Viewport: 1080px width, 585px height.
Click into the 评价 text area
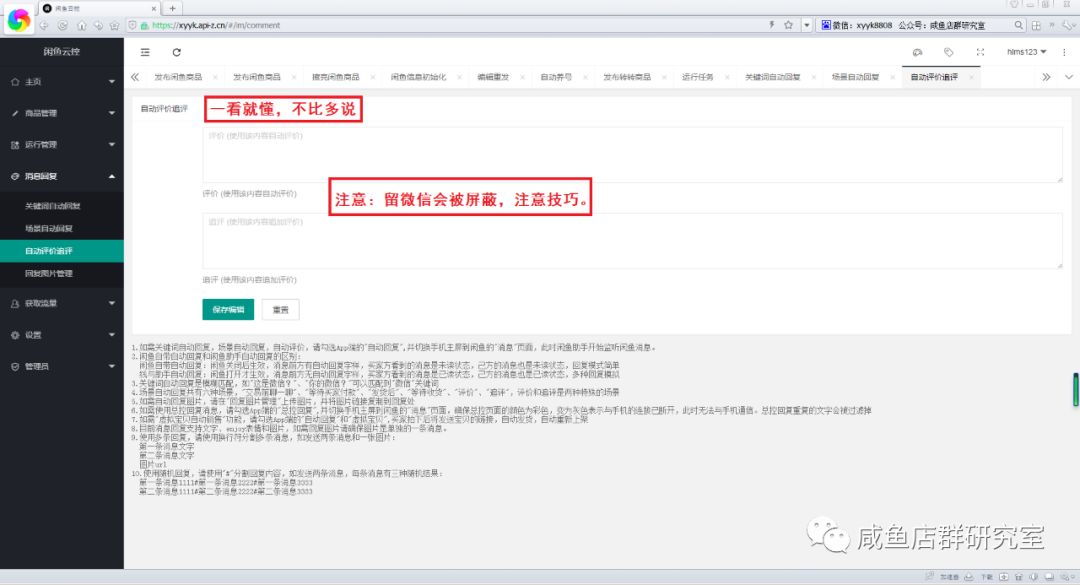(632, 154)
